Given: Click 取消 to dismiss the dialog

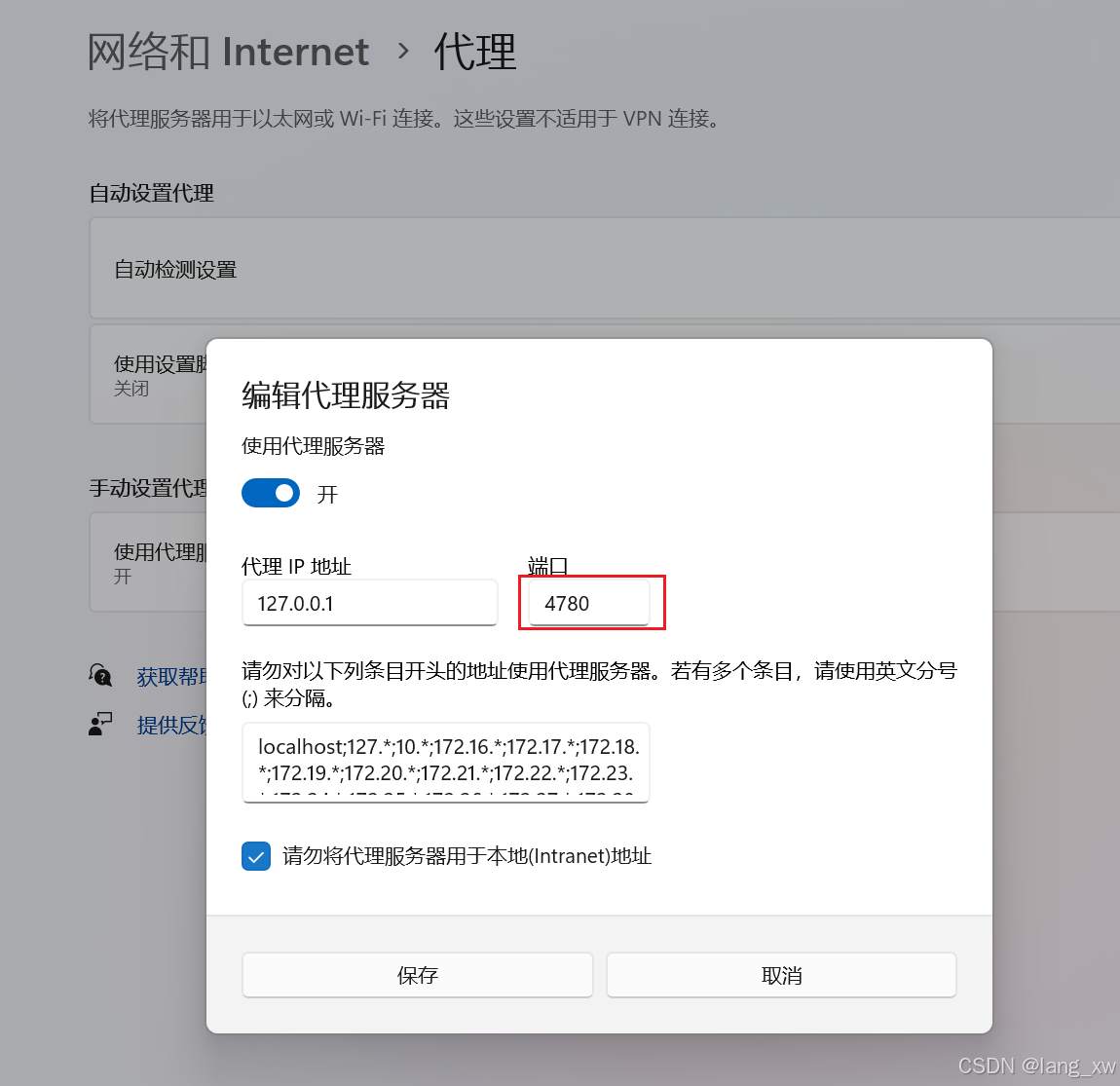Looking at the screenshot, I should coord(781,975).
